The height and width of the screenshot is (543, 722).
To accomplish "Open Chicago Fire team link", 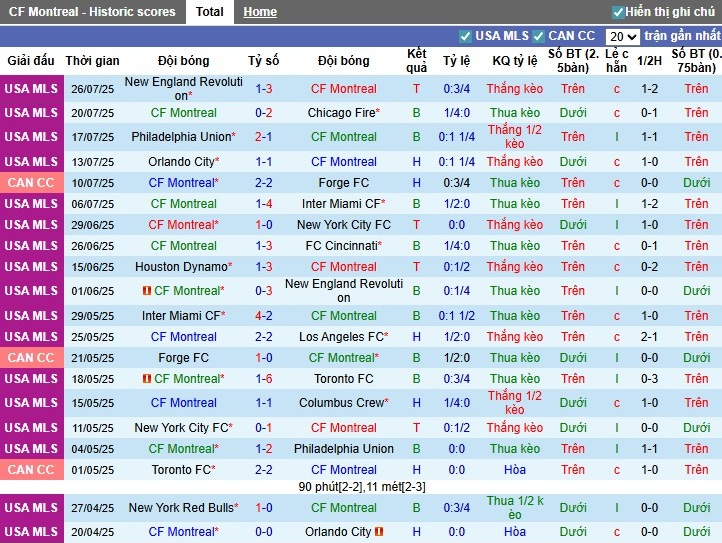I will pyautogui.click(x=341, y=113).
